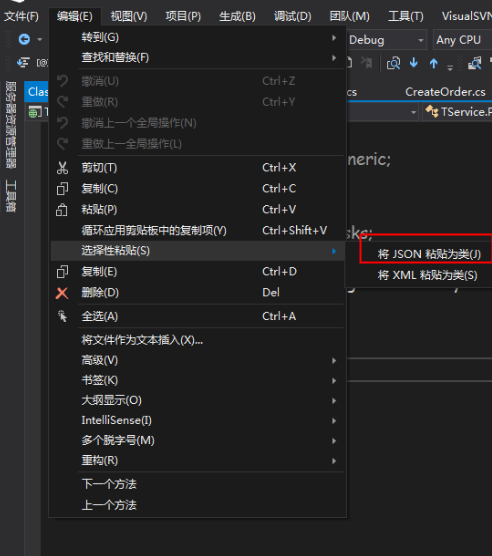Expand the 查找和替换(F) submenu
492x556 pixels.
click(197, 57)
